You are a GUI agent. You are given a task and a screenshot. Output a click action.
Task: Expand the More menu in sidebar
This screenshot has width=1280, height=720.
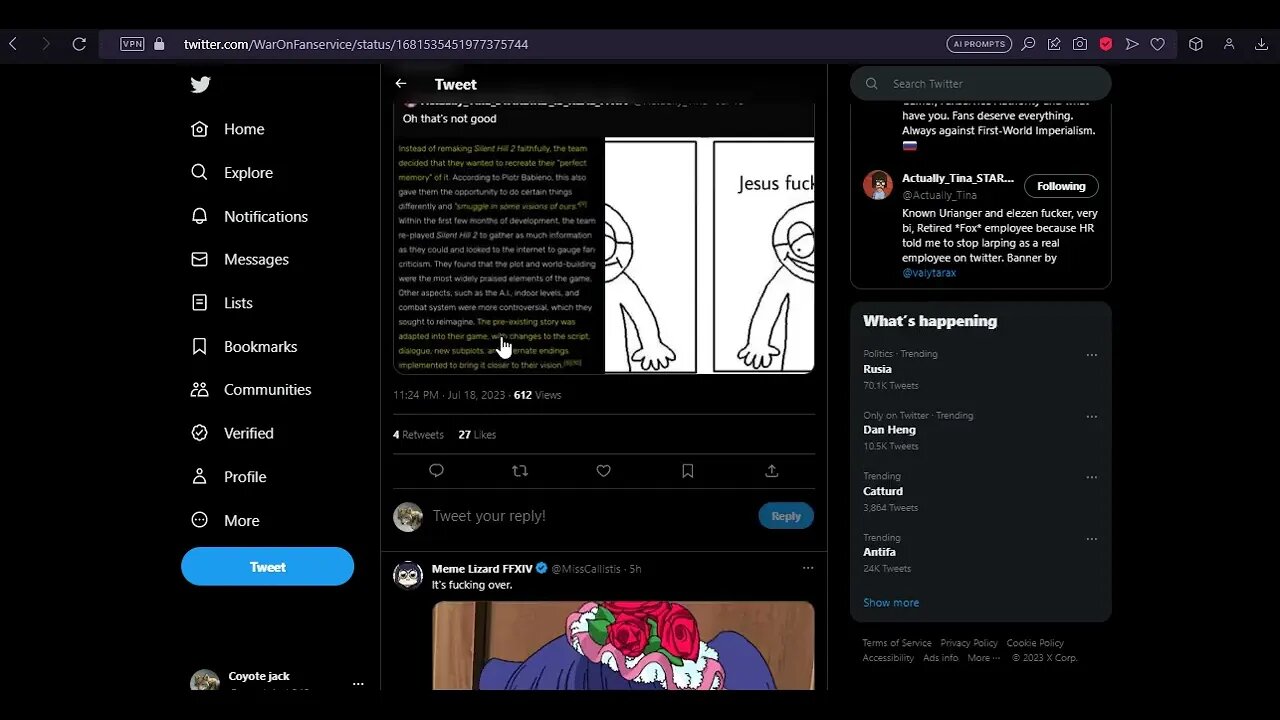tap(241, 521)
